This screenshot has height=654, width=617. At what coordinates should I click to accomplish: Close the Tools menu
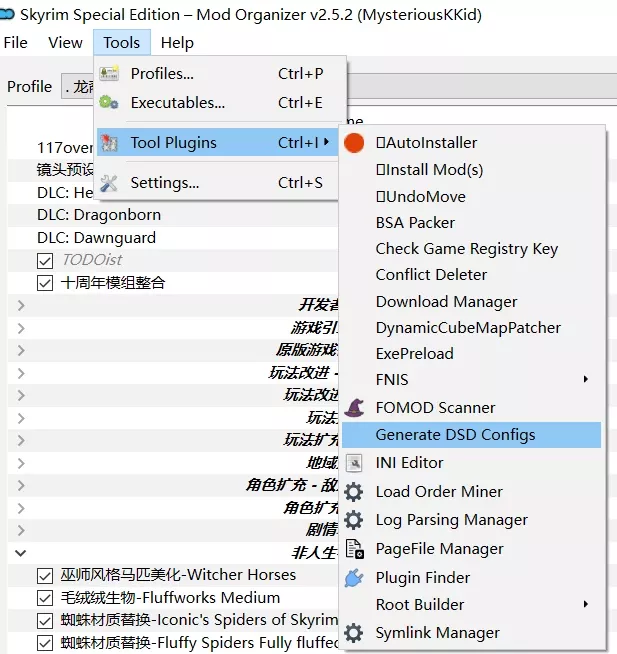pyautogui.click(x=122, y=43)
